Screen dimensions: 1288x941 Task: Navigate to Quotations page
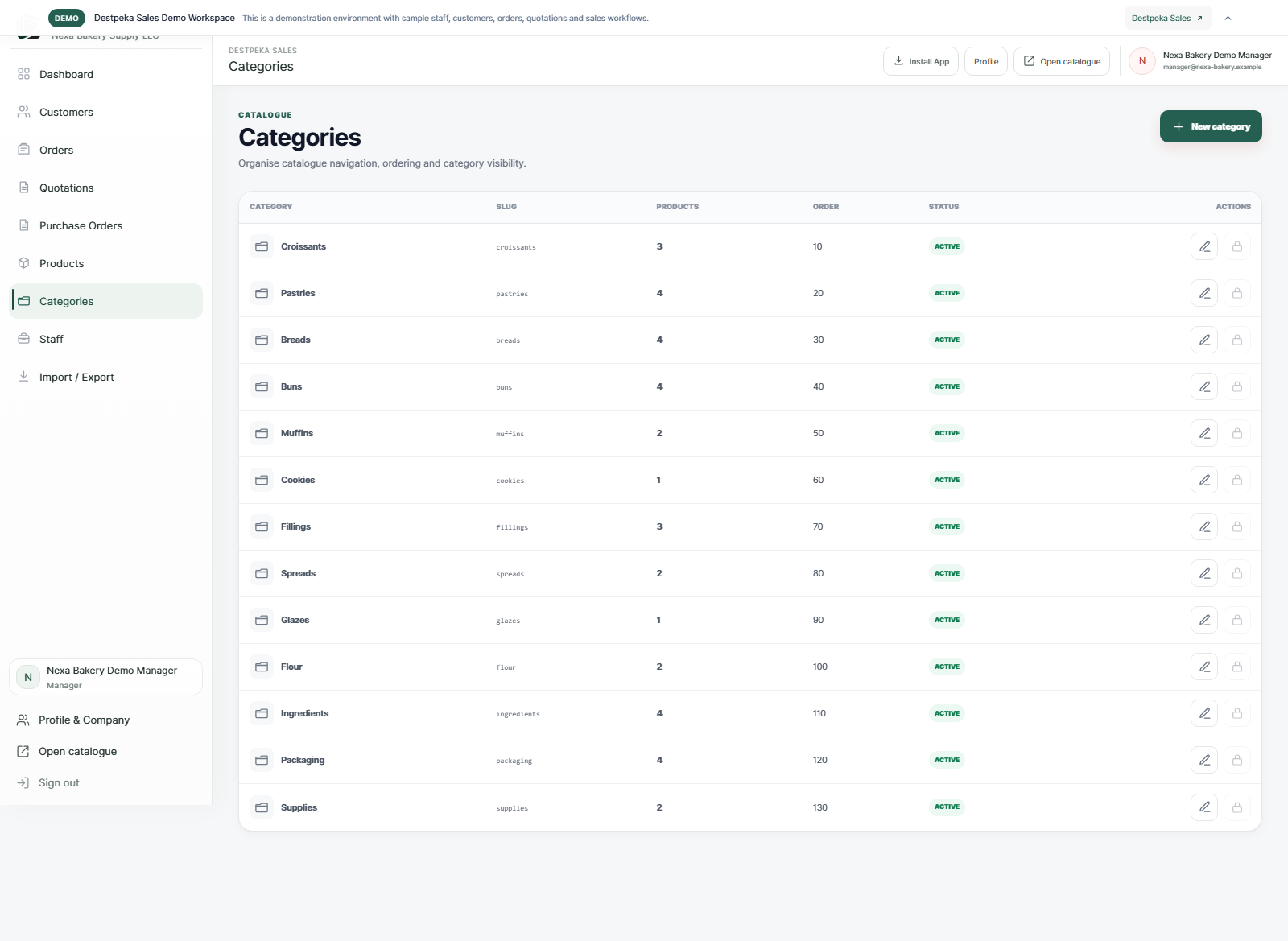[x=105, y=188]
